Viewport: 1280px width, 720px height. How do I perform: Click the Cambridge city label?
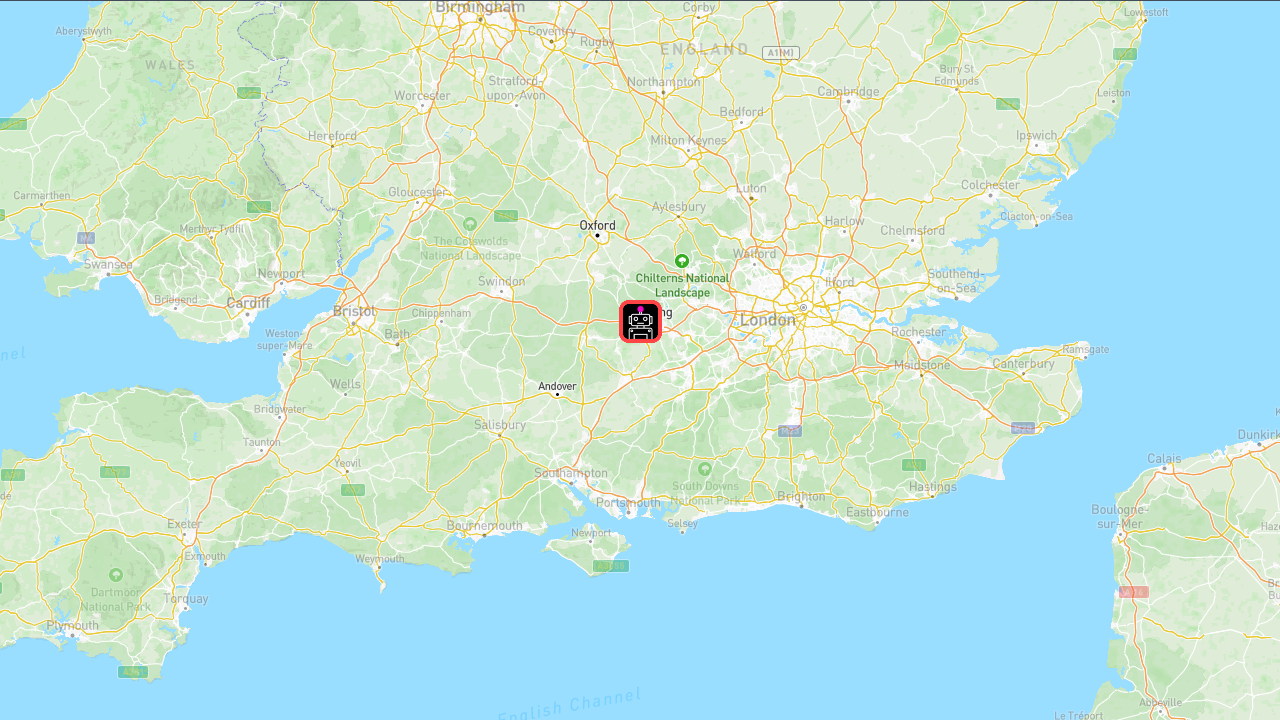tap(848, 91)
